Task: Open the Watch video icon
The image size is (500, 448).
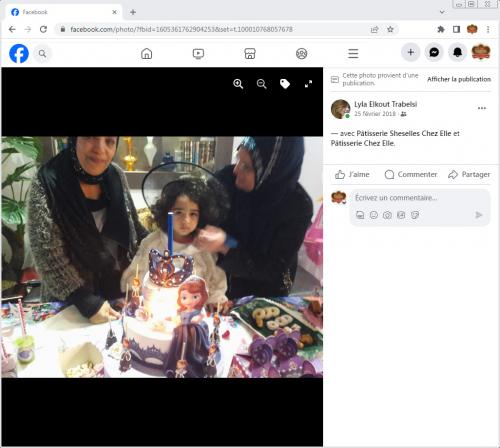Action: tap(198, 53)
